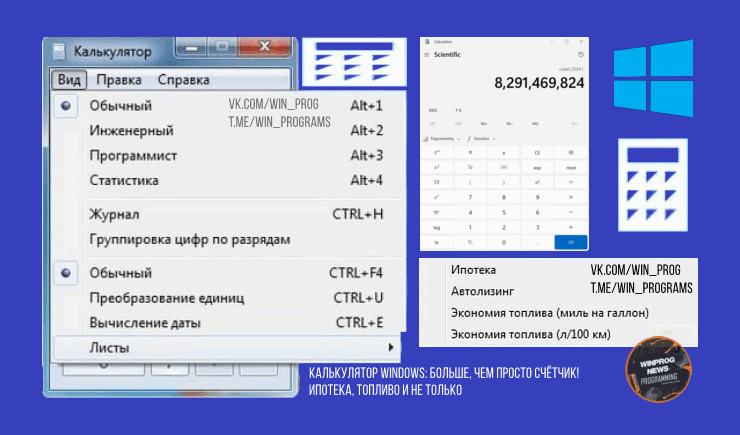Select Обычный with CTRL+F4 shortcut

pyautogui.click(x=228, y=273)
